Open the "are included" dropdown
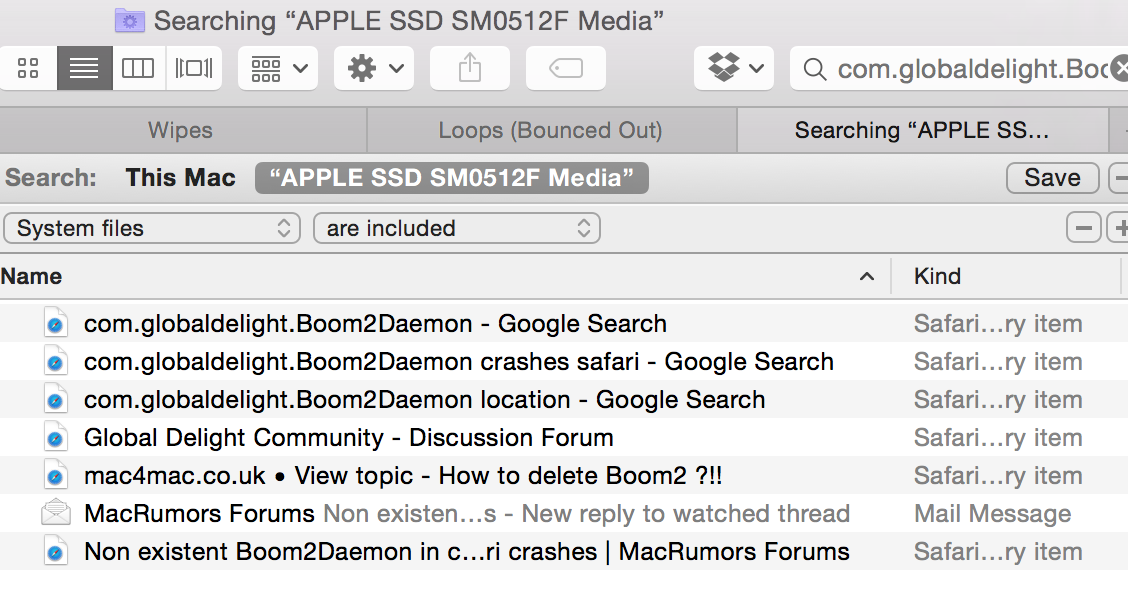Image resolution: width=1128 pixels, height=590 pixels. [x=457, y=228]
